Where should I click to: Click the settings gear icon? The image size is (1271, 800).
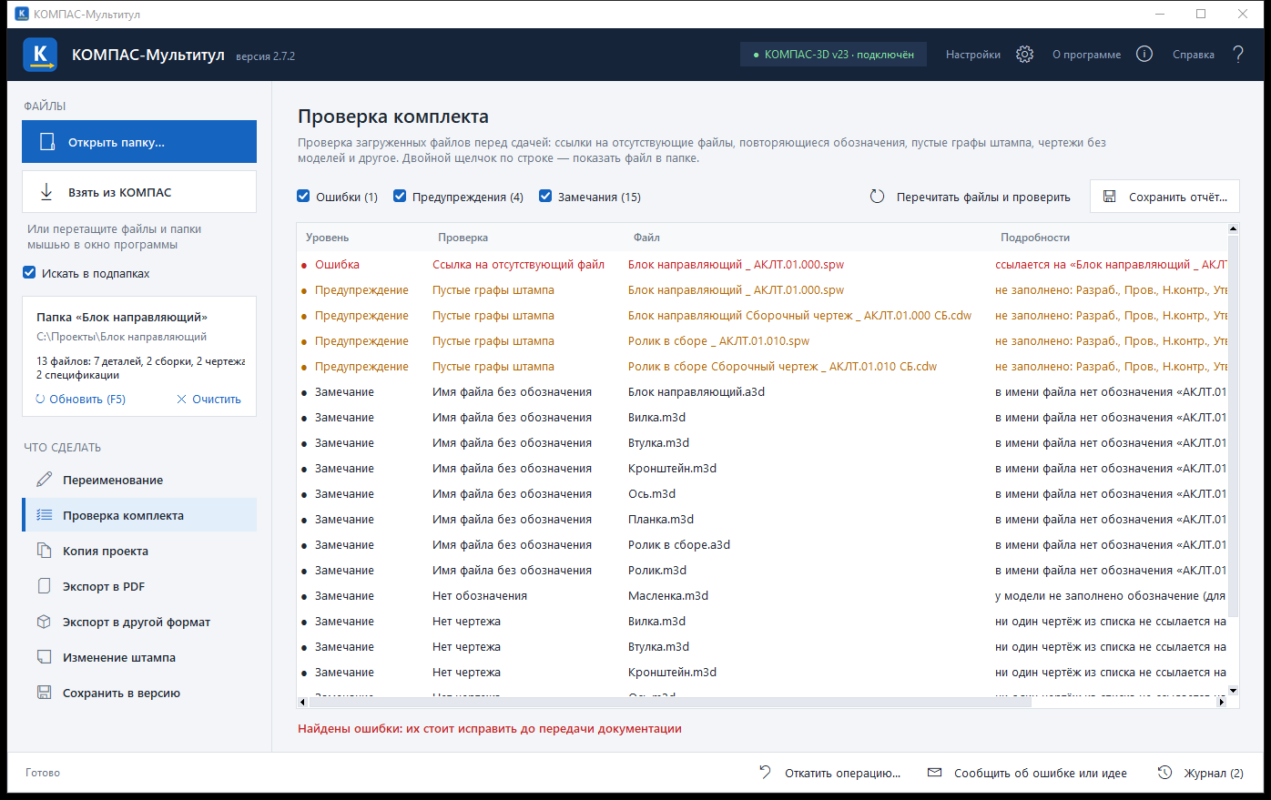coord(1024,54)
